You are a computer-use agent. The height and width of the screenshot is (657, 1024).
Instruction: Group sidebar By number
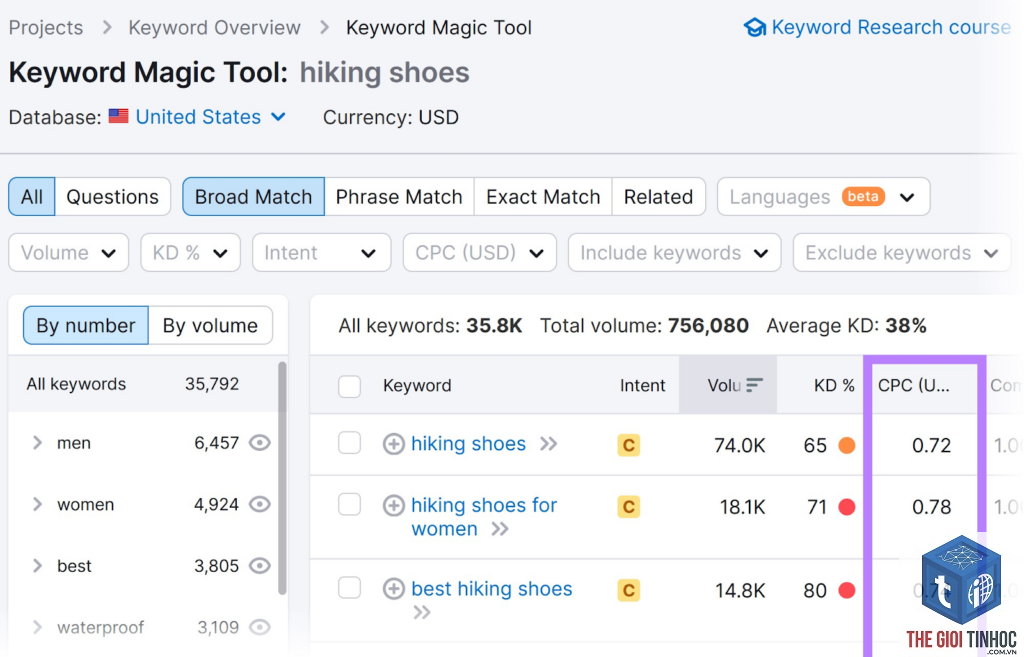pos(86,325)
